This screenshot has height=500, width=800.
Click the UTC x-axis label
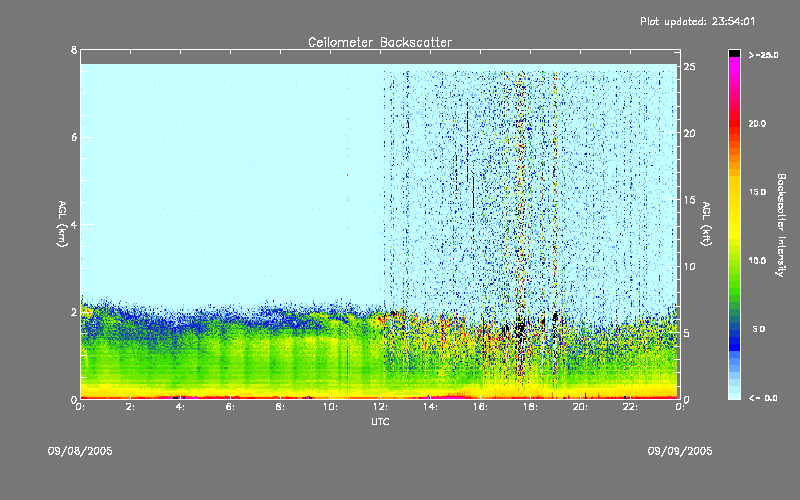380,421
